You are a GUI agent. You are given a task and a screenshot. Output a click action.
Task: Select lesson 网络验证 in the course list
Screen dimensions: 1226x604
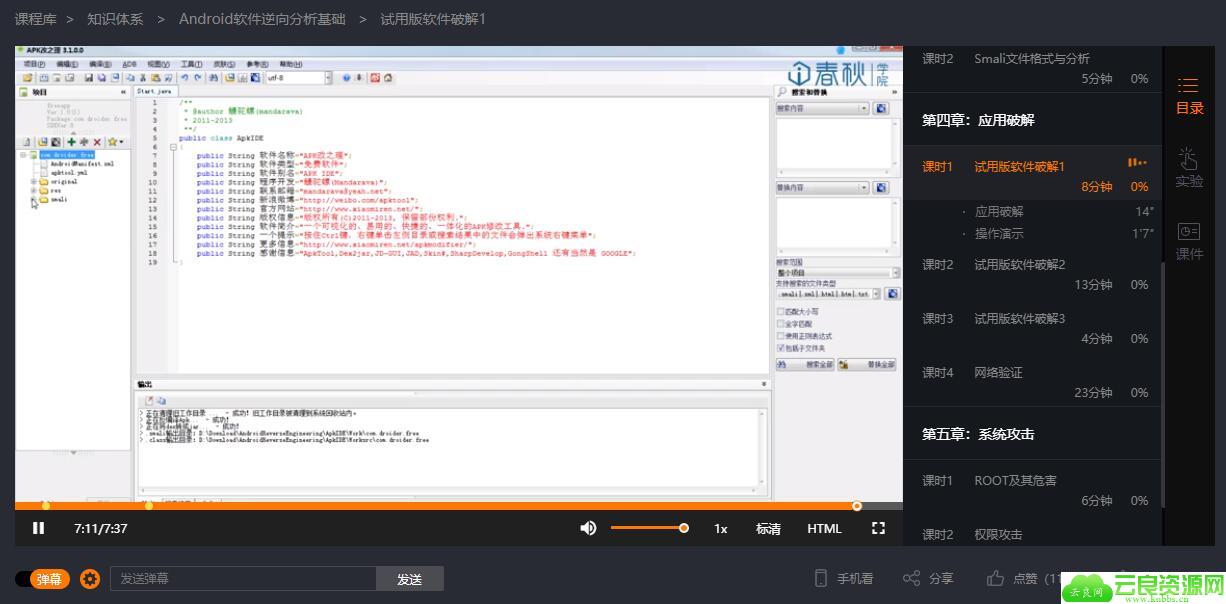[998, 372]
